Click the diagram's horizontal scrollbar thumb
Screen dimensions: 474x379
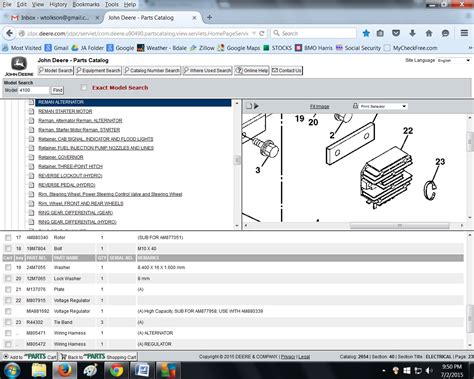[x=400, y=226]
